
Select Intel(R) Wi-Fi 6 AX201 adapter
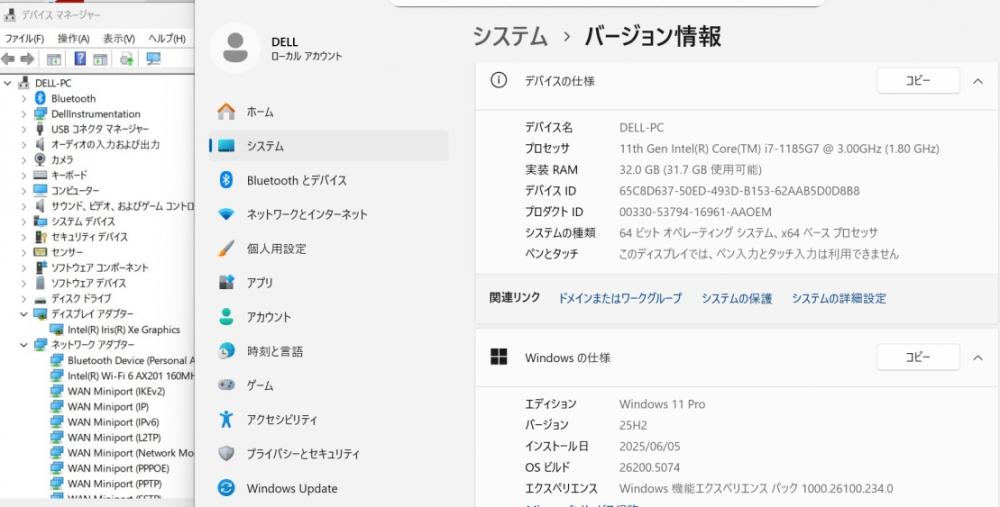click(x=131, y=376)
